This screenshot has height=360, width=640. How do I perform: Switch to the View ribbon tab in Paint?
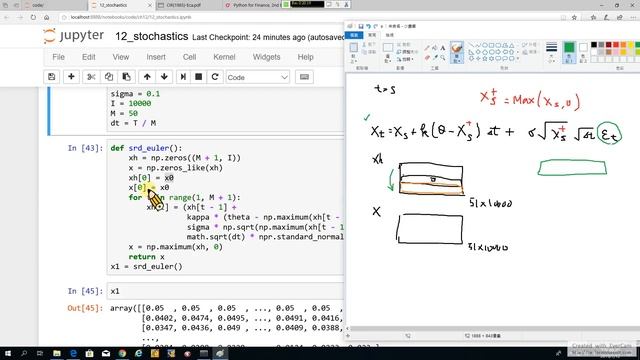(x=390, y=35)
